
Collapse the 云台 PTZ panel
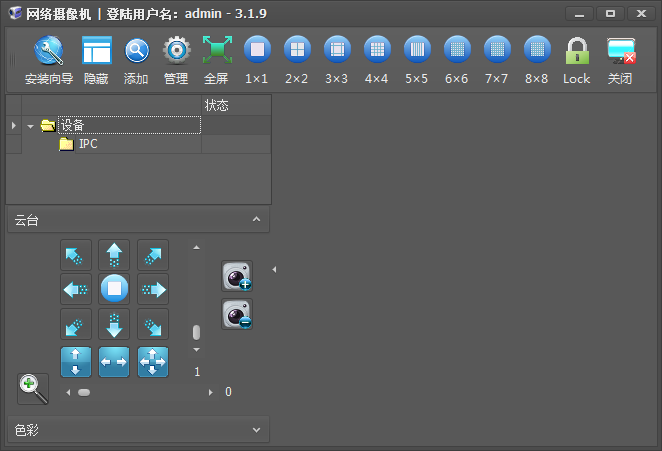pyautogui.click(x=256, y=219)
